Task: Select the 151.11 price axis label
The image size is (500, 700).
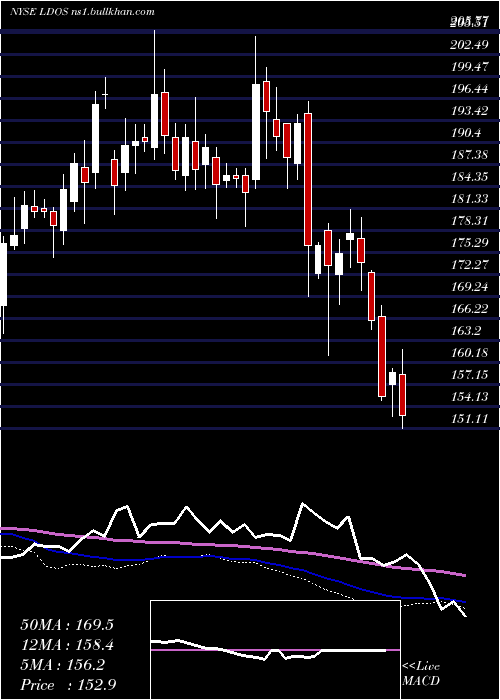Action: click(471, 419)
